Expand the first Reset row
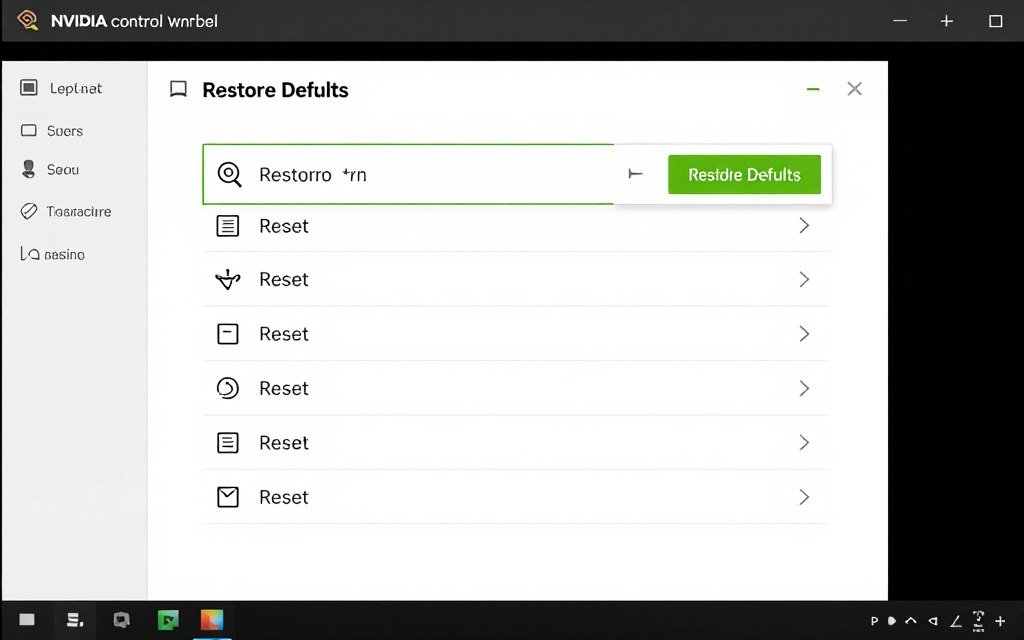 [x=804, y=225]
